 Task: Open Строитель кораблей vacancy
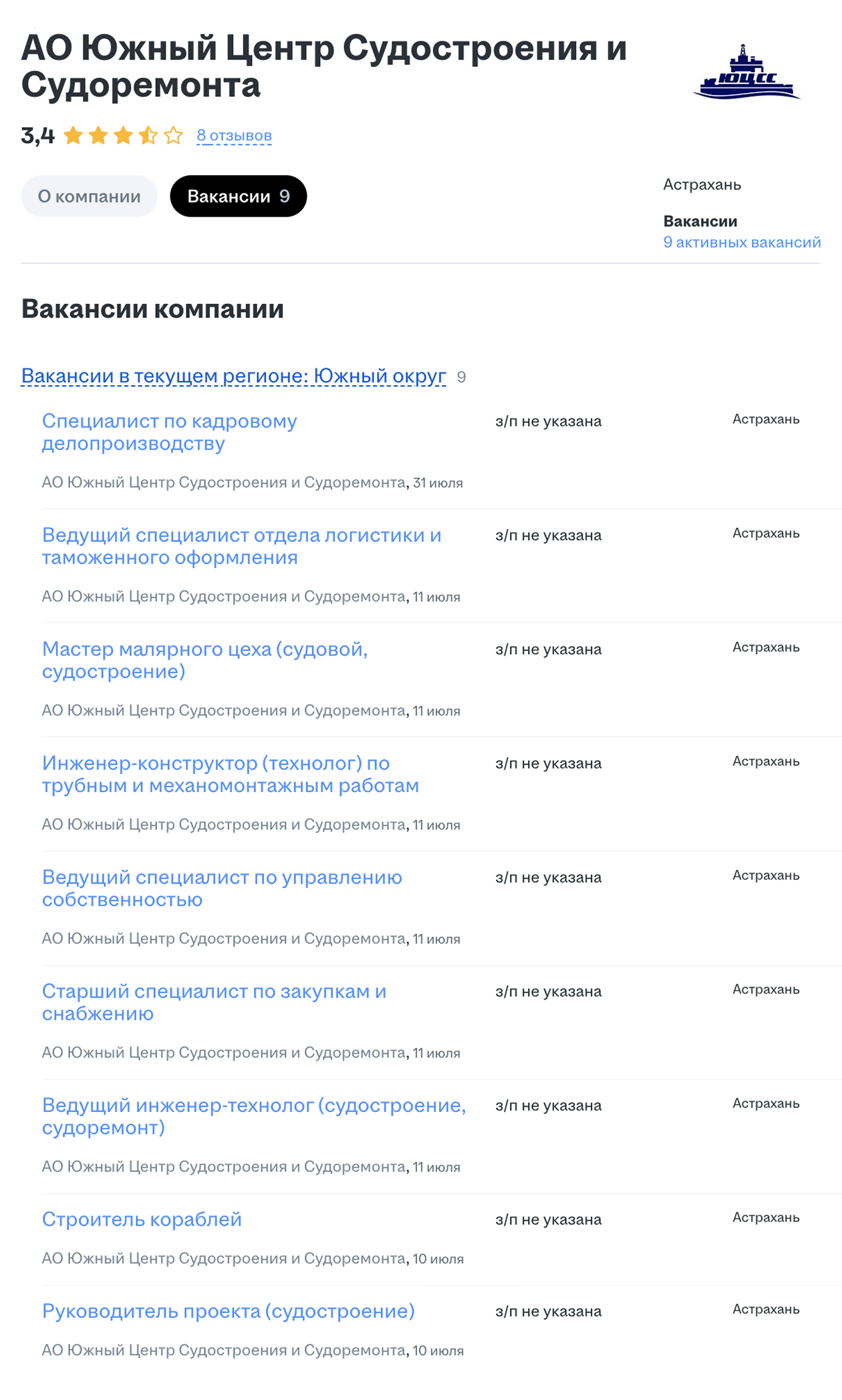pos(142,1220)
